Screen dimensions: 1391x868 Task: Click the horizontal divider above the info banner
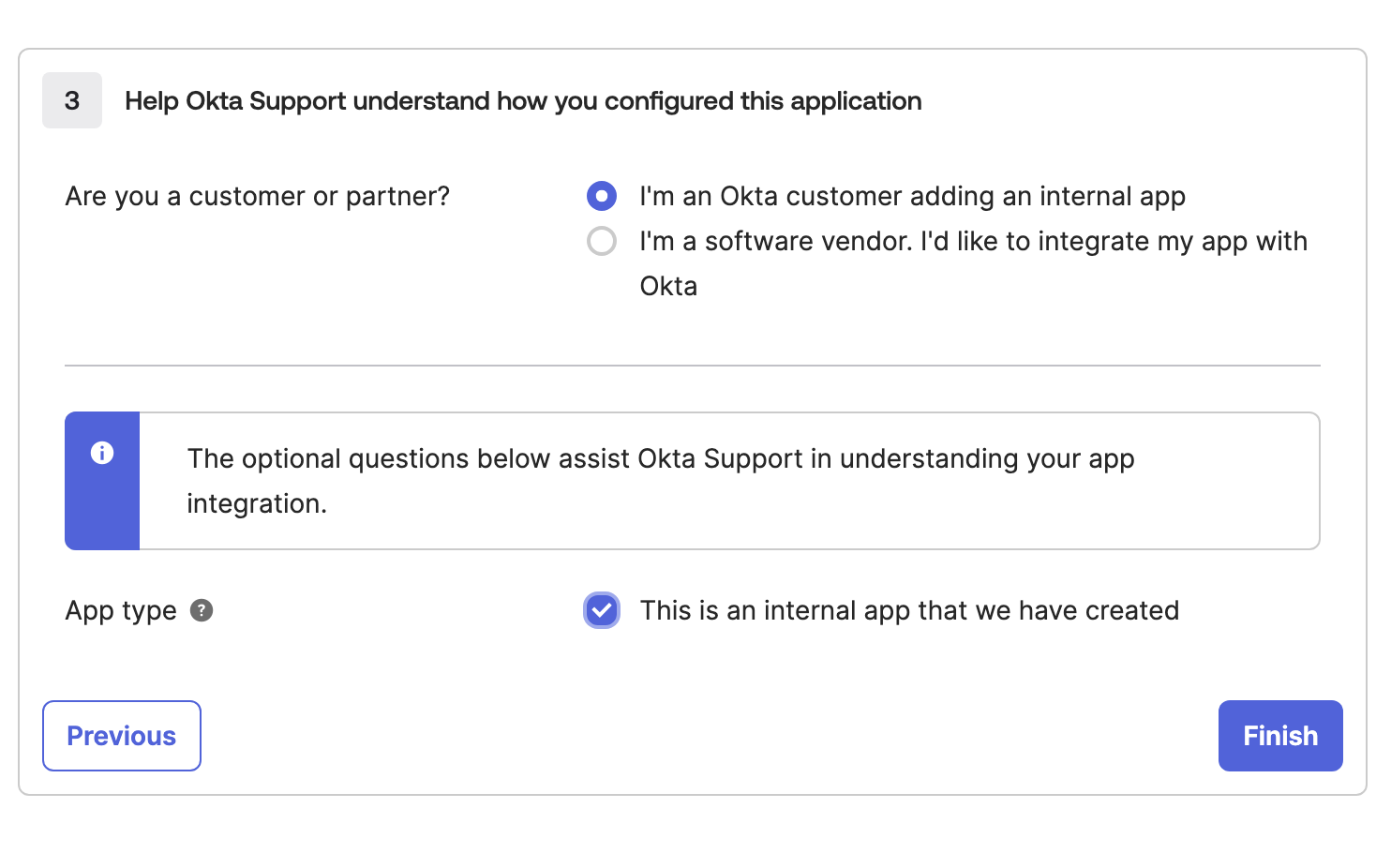tap(692, 366)
